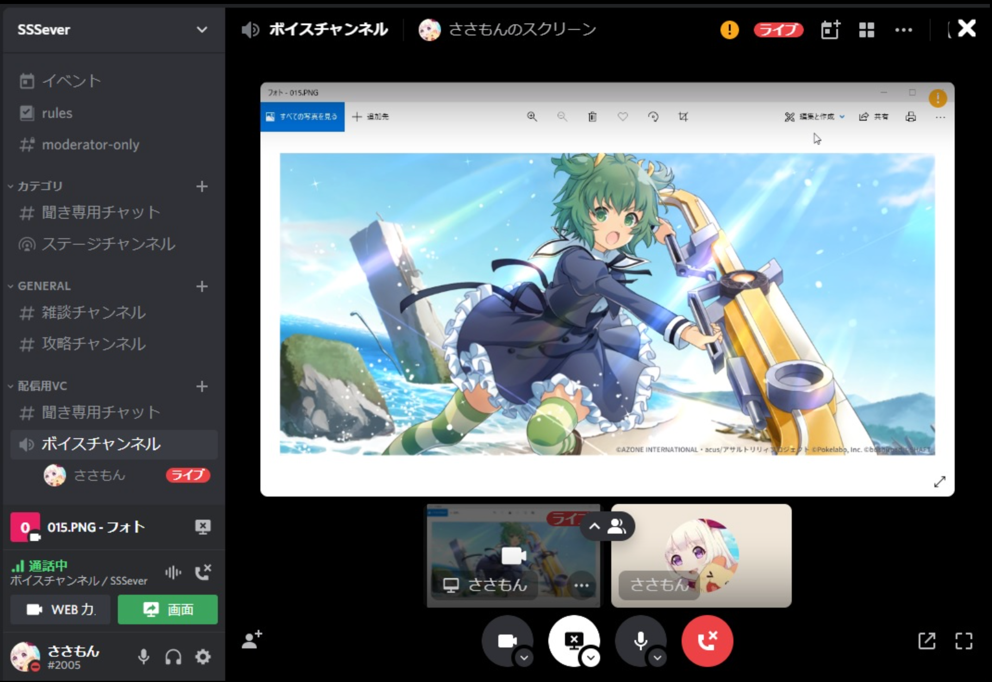The height and width of the screenshot is (682, 992).
Task: Click すべての写真を見る in Photos window
Action: 302,117
